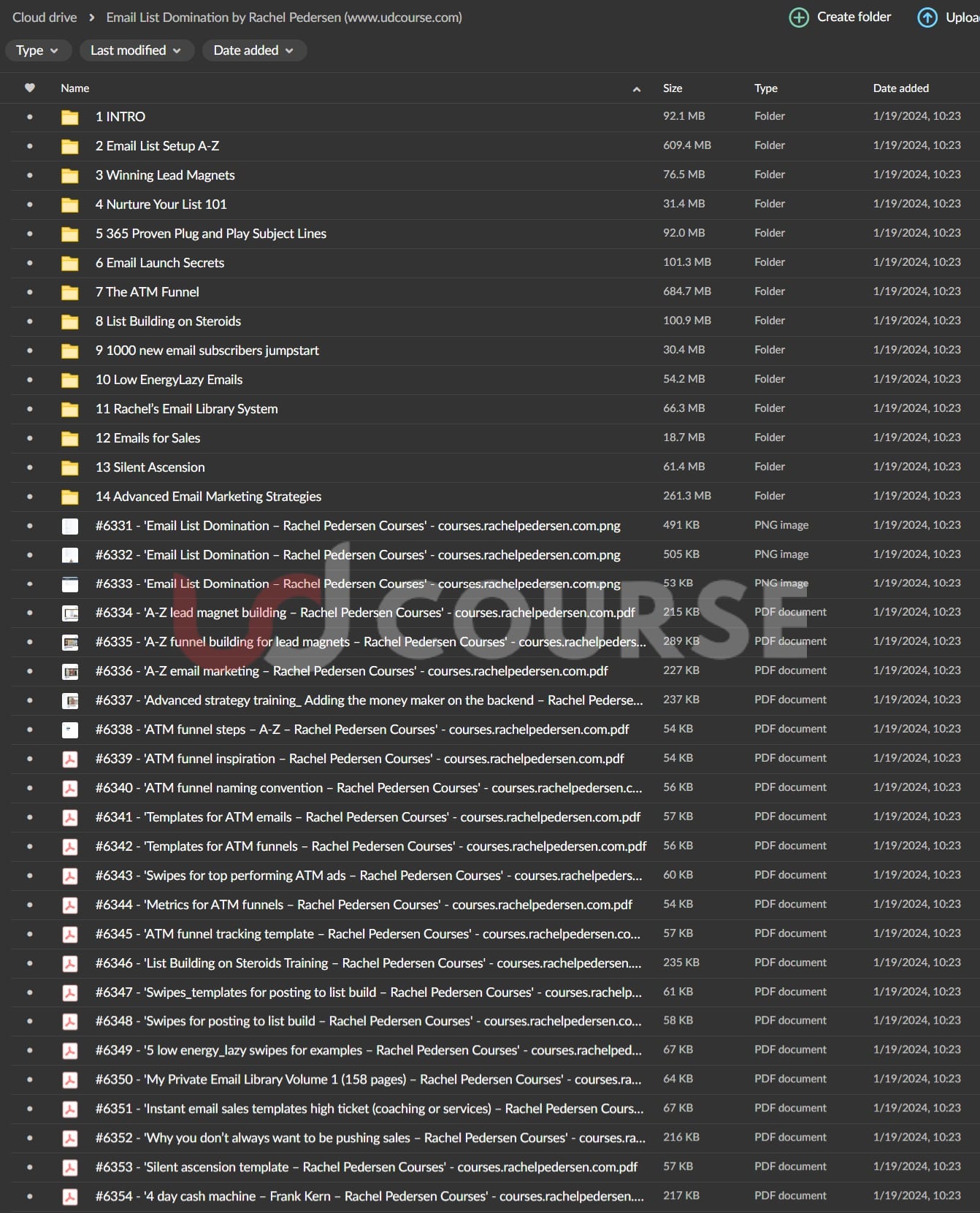
Task: Click the PDF icon for #6339 ATM funnel inspiration
Action: coord(70,759)
